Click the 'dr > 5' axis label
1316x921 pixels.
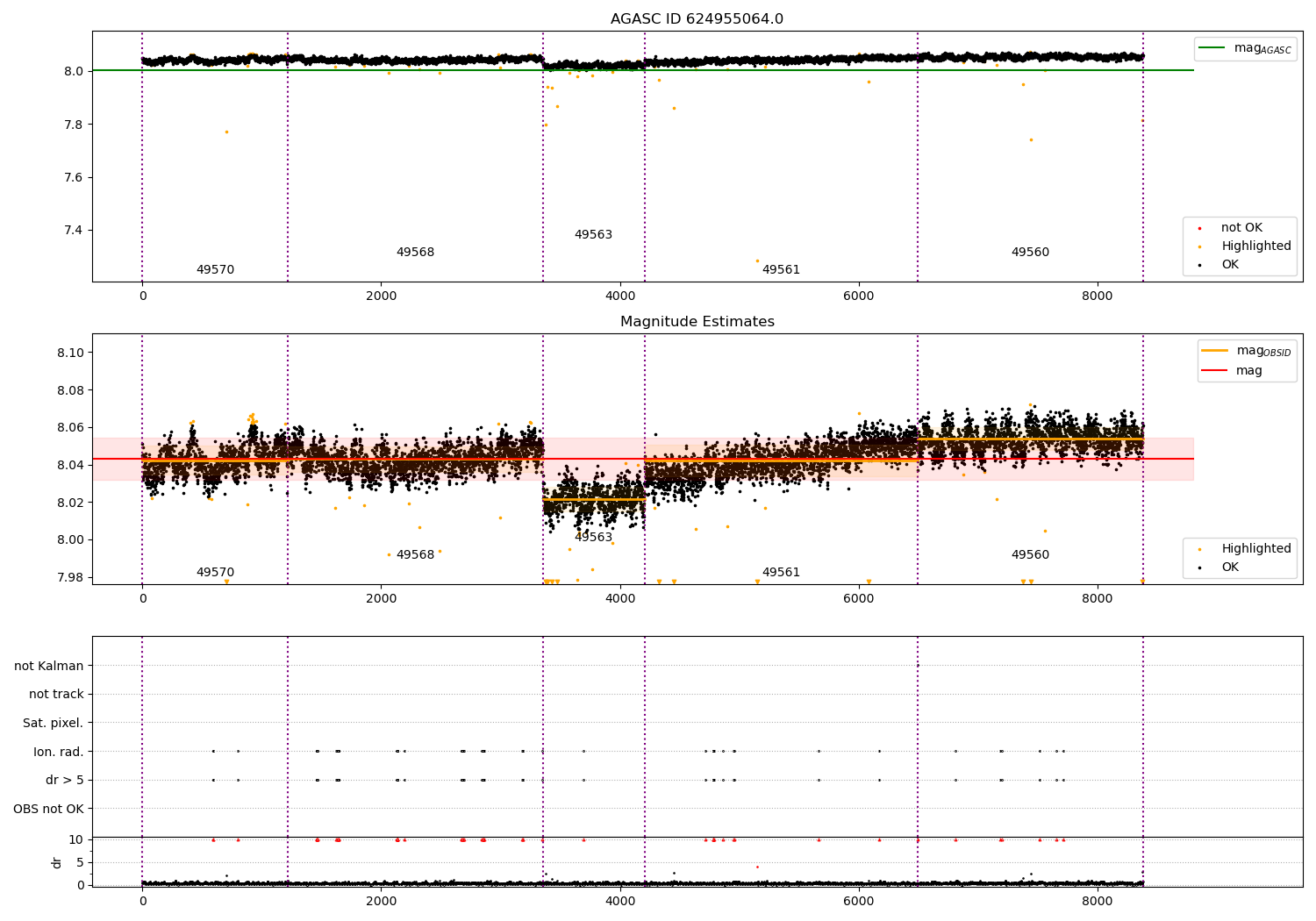65,780
